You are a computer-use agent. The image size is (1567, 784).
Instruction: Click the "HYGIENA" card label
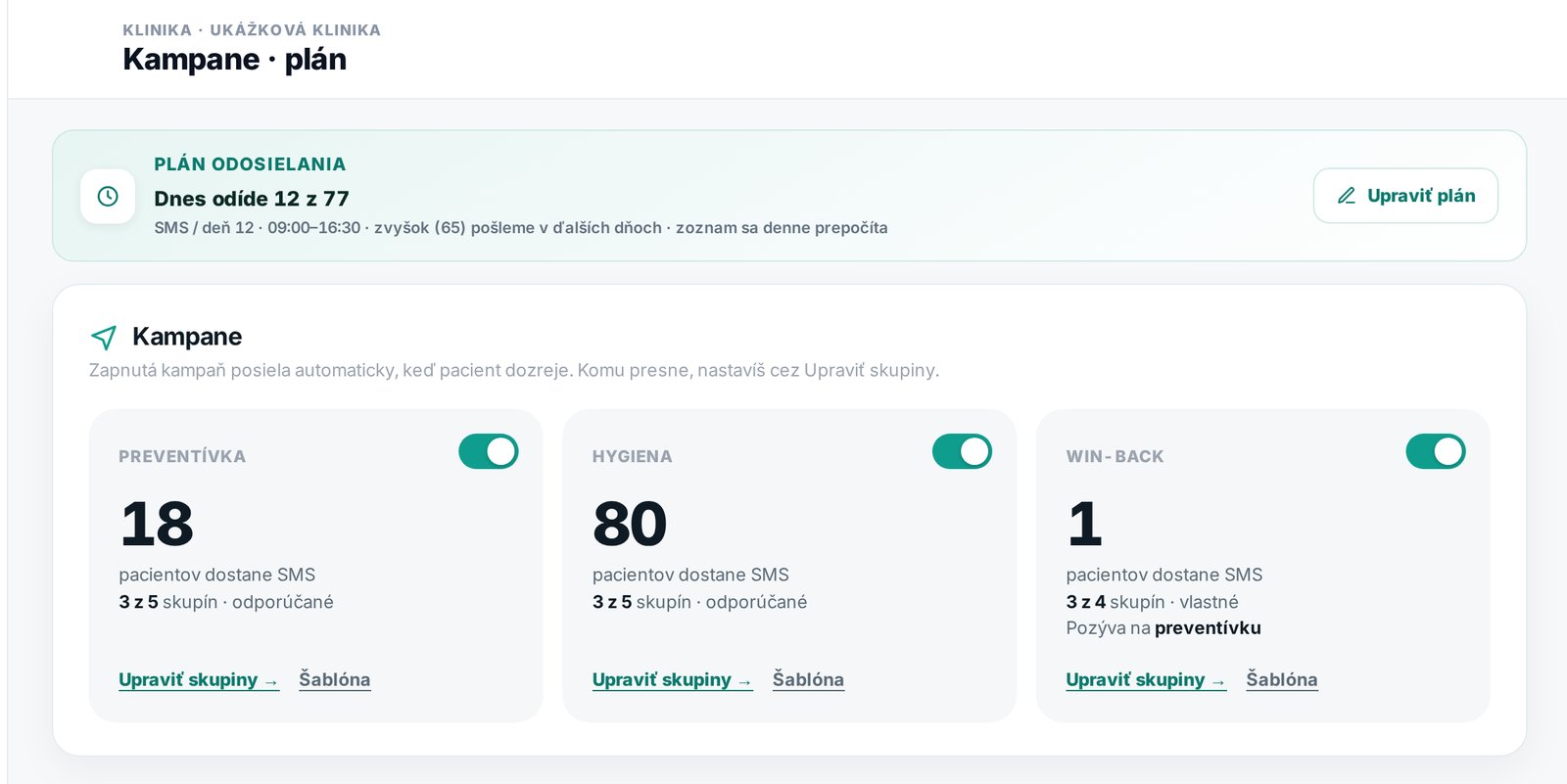(x=632, y=456)
